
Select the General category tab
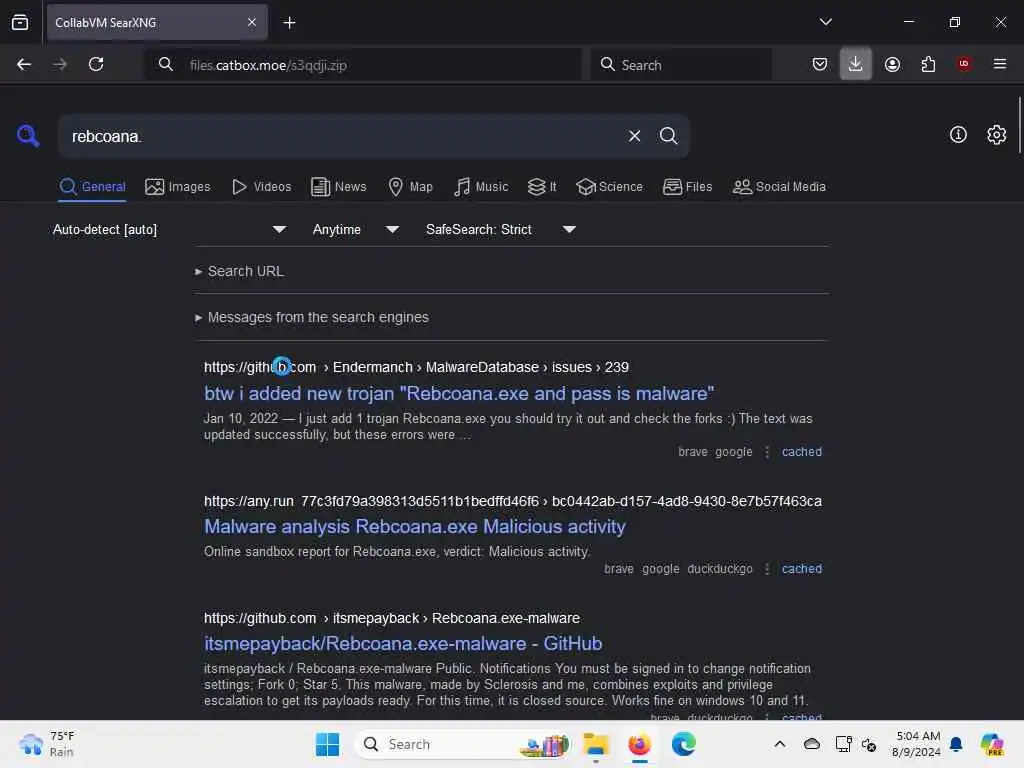click(92, 187)
